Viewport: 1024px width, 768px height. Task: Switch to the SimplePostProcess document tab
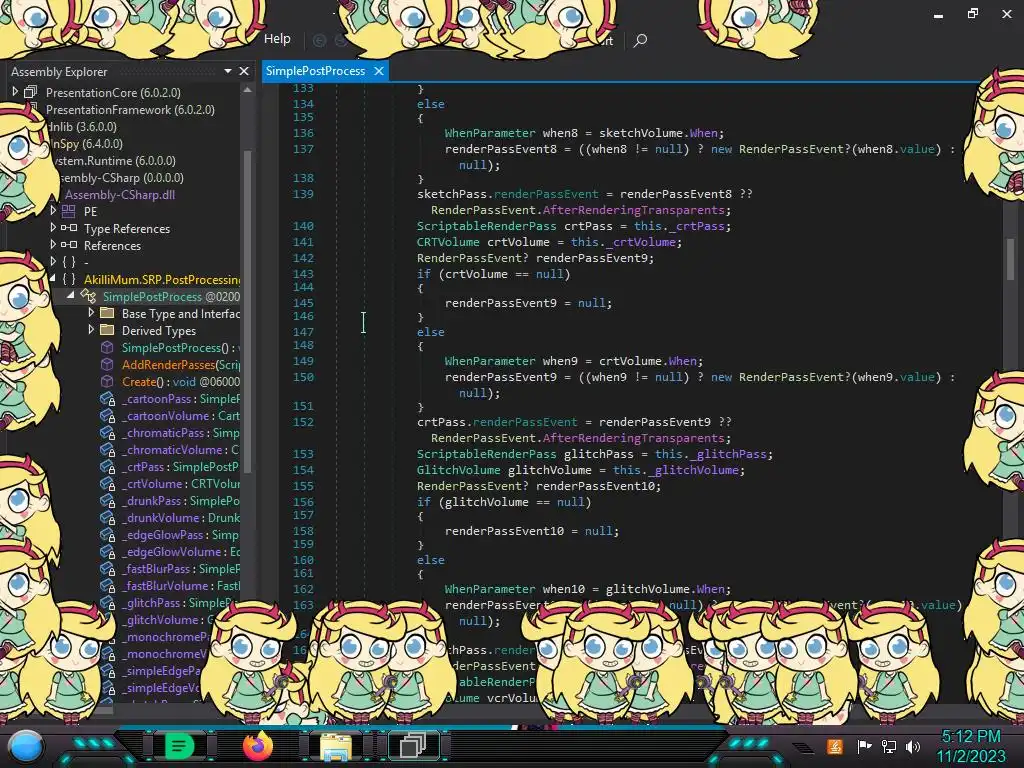(315, 71)
